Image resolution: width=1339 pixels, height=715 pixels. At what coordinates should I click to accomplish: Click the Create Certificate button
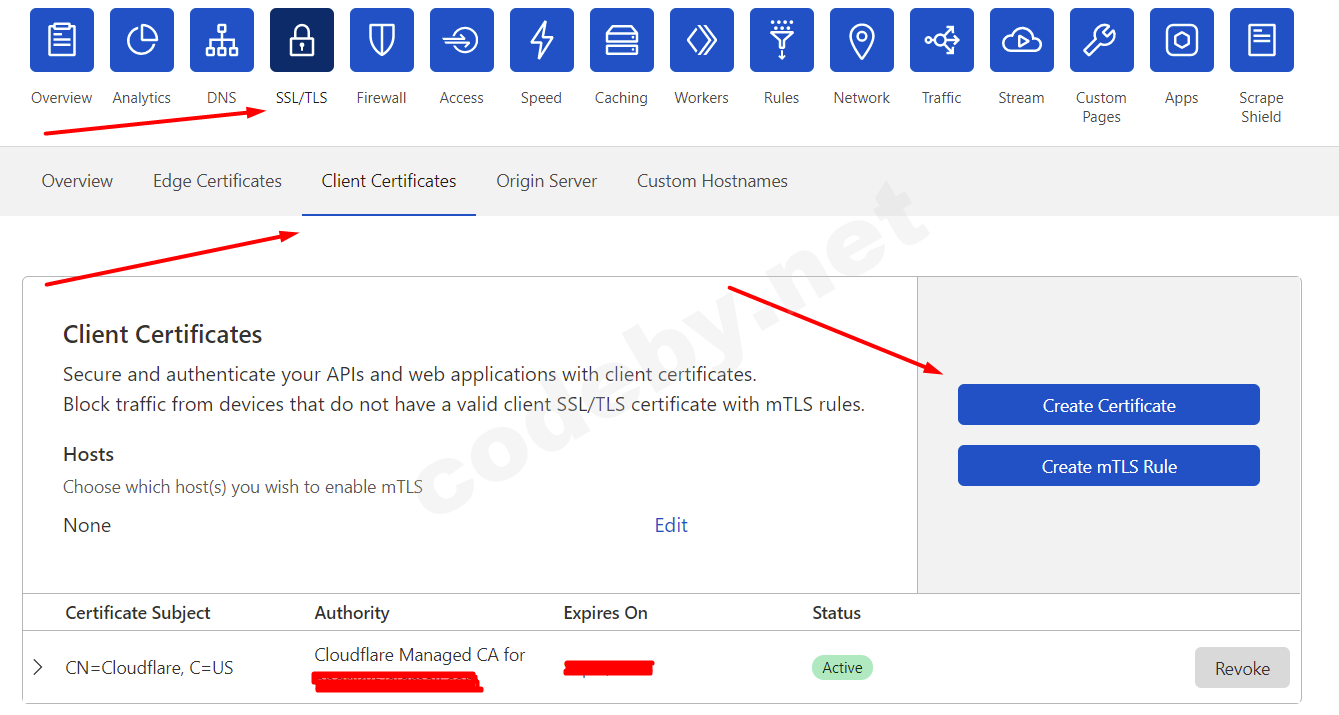pyautogui.click(x=1109, y=405)
